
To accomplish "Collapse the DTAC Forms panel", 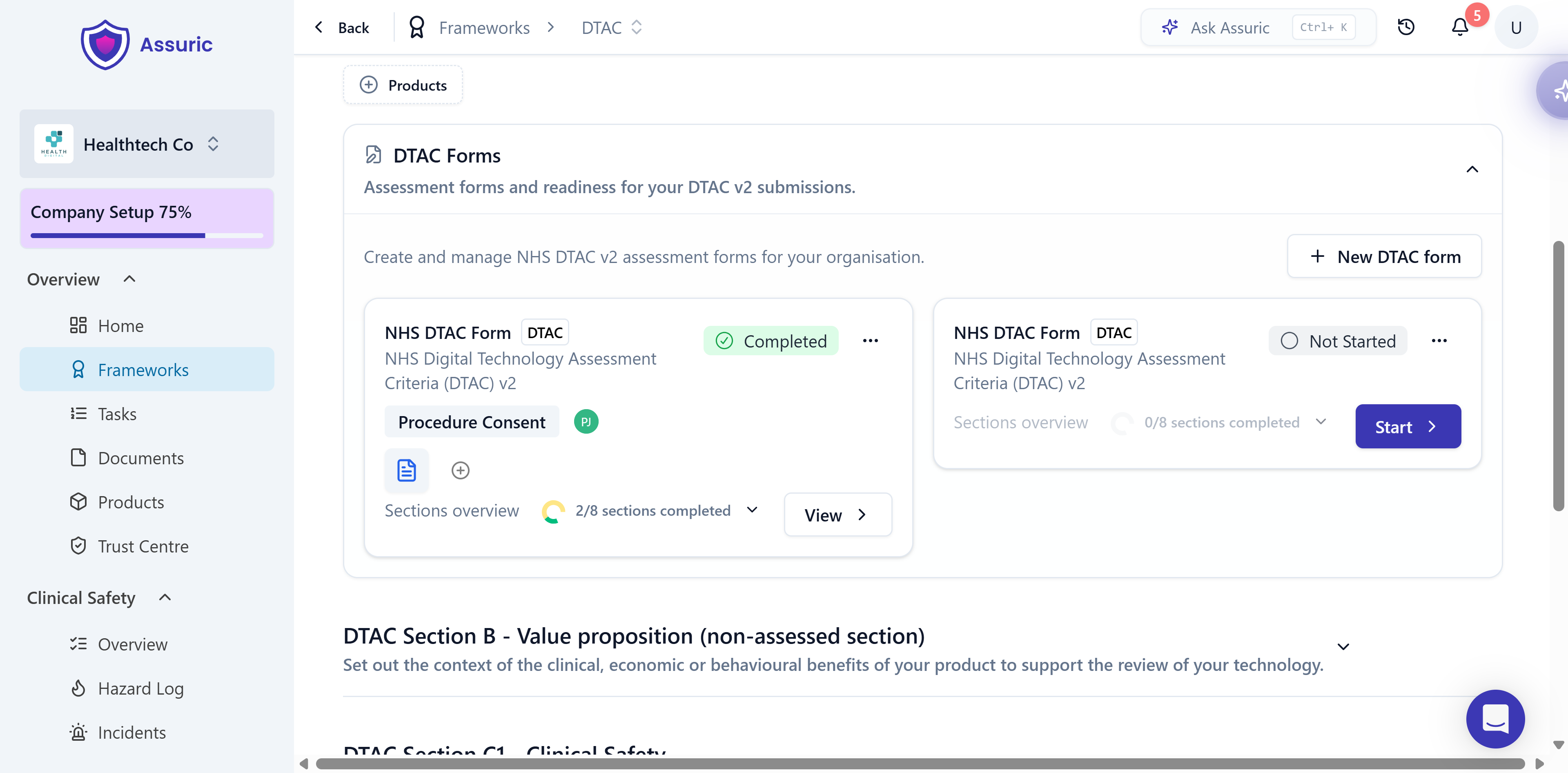I will [x=1472, y=169].
